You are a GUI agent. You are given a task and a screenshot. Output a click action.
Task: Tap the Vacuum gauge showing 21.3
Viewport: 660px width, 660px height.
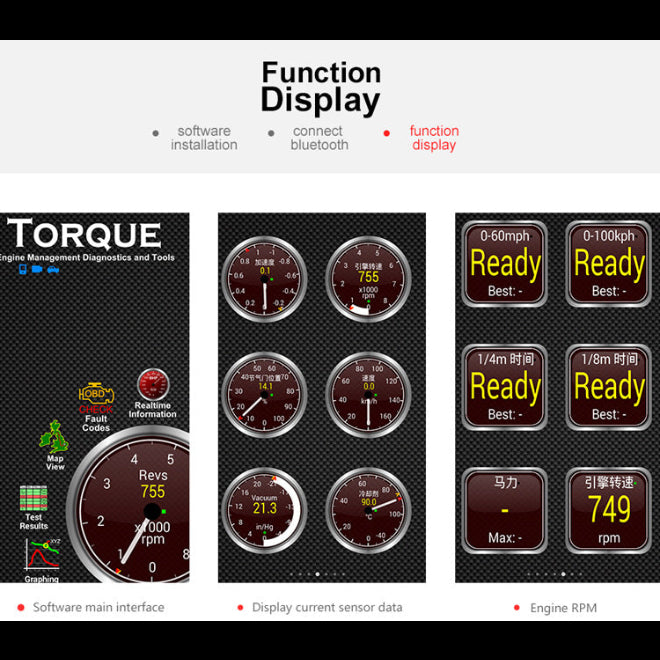(264, 510)
